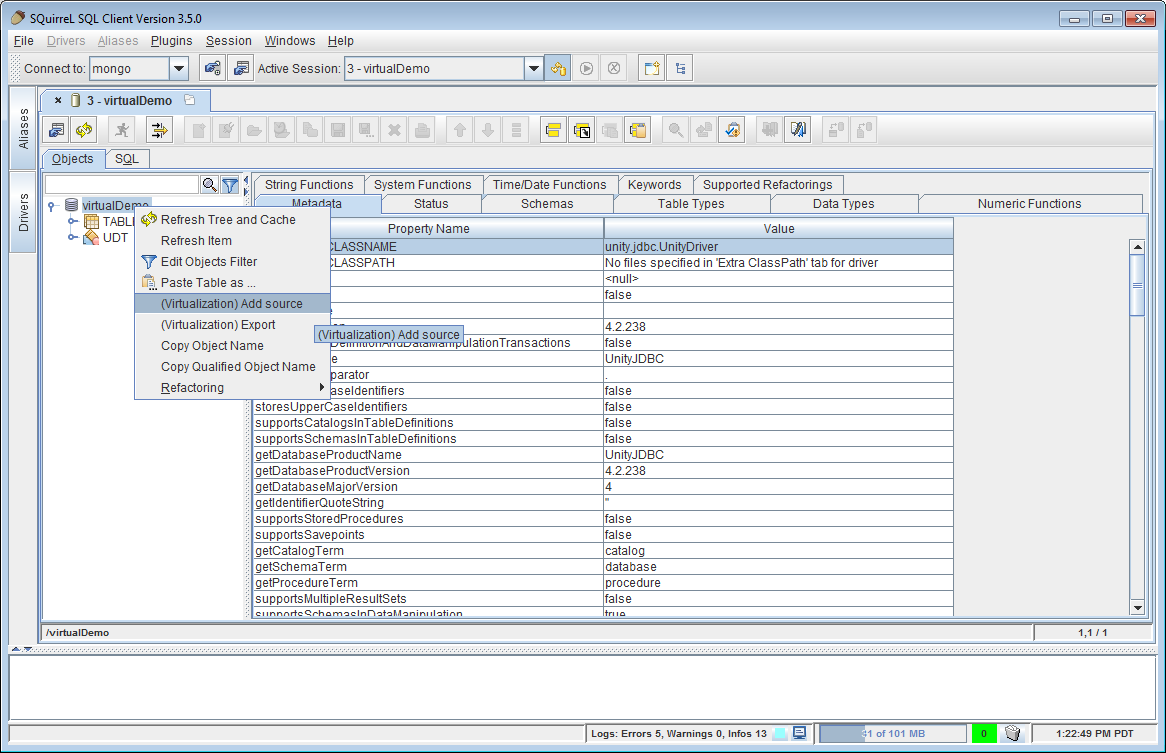Open the Connect to alias dropdown
The height and width of the screenshot is (753, 1166).
[x=179, y=69]
